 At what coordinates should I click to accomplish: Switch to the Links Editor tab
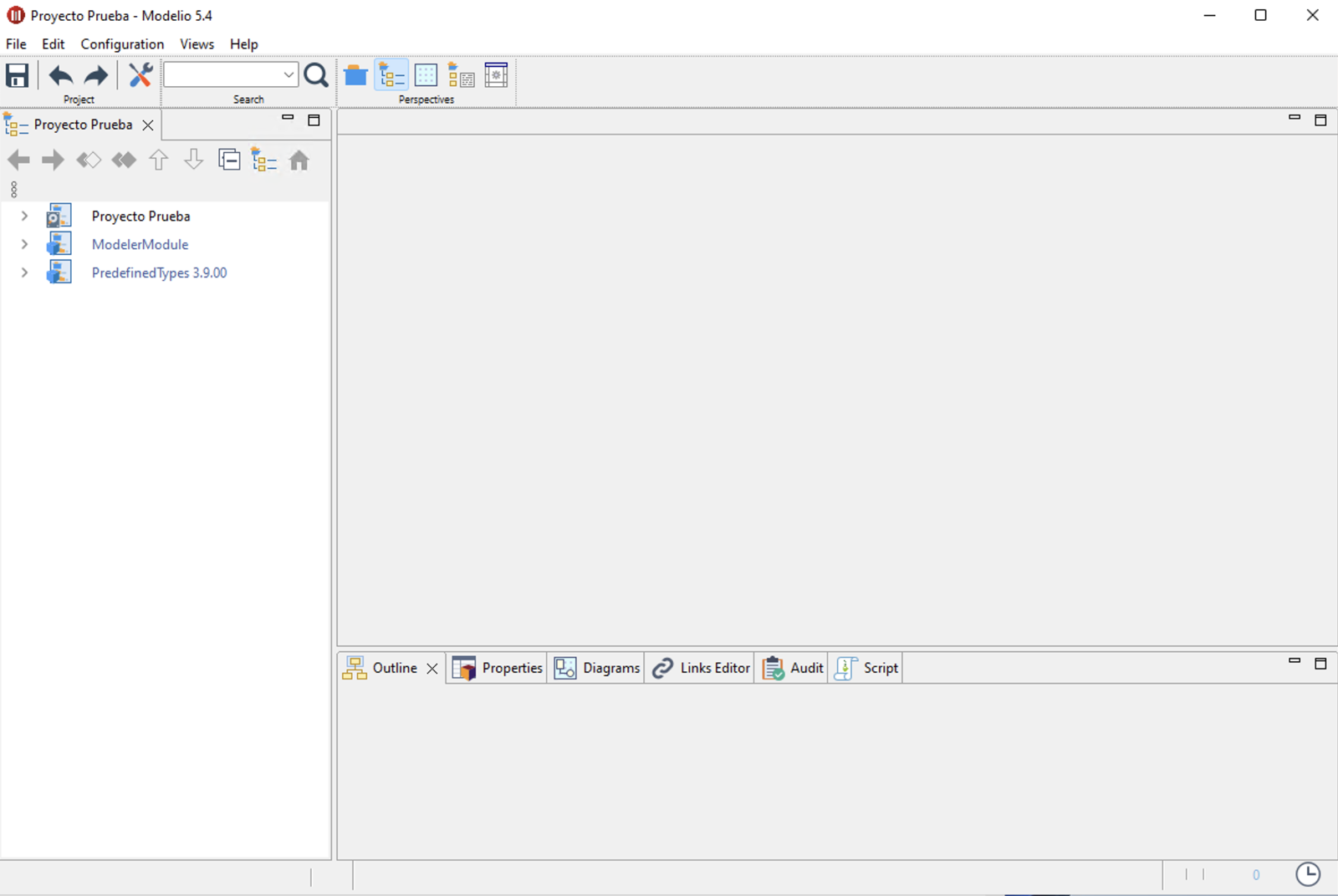click(701, 668)
